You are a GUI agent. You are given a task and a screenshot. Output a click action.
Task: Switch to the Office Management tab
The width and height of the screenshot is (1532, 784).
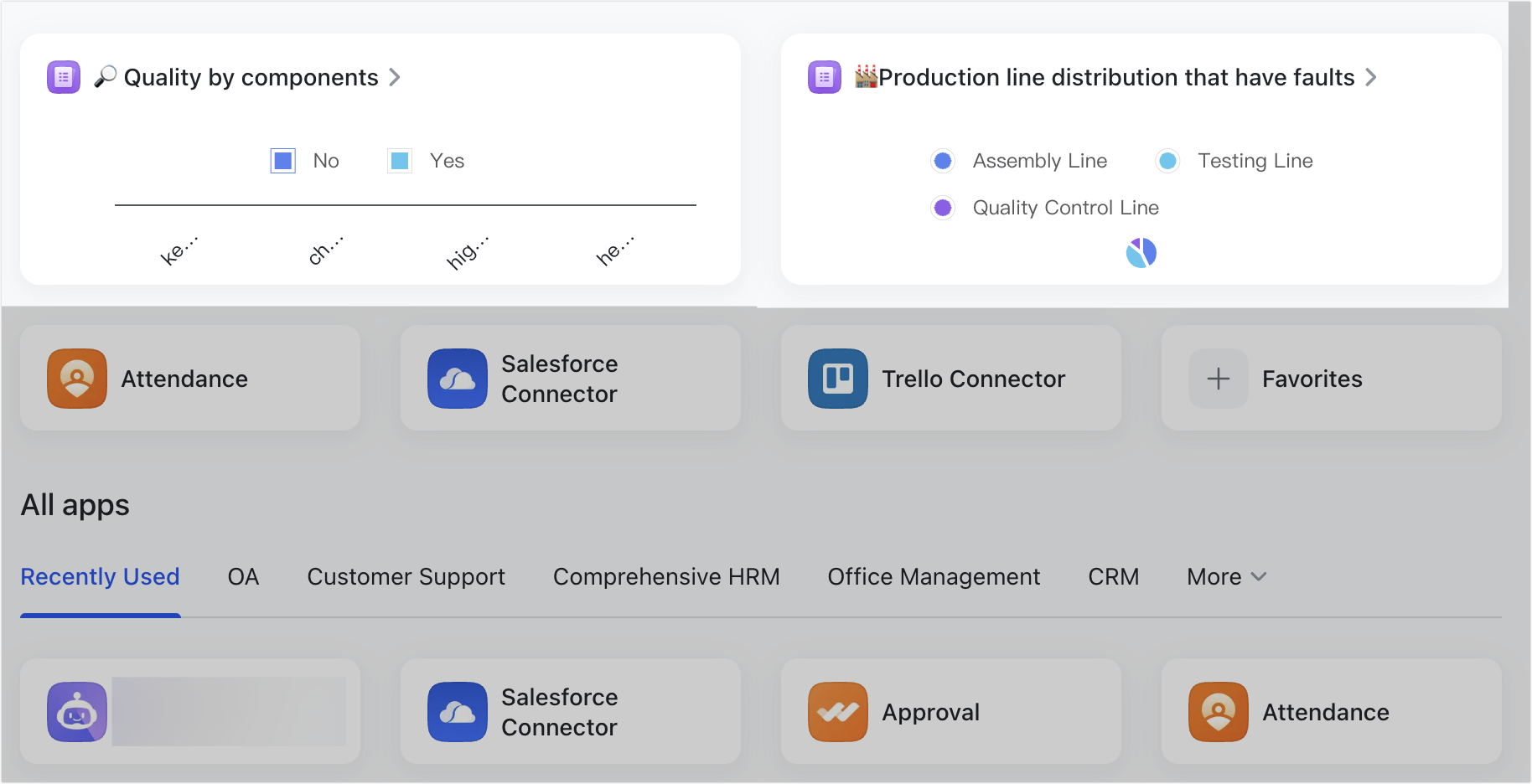(x=934, y=576)
